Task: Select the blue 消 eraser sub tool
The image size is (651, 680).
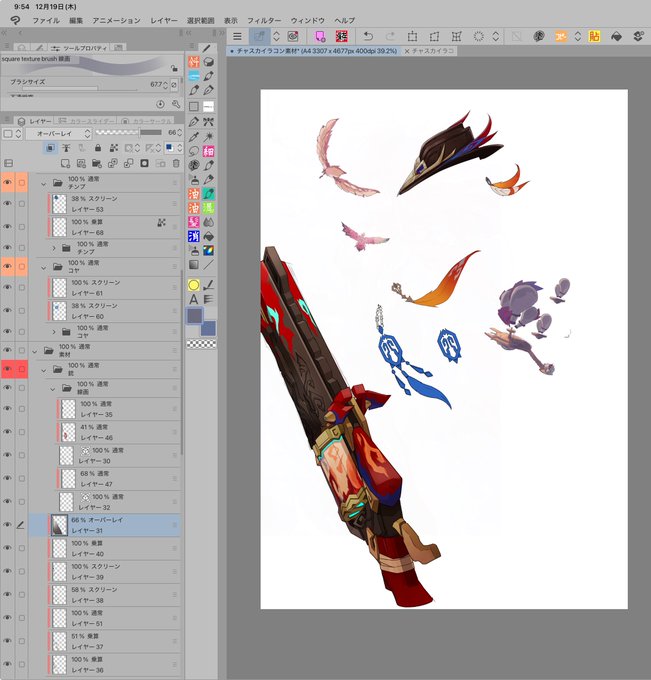Action: (194, 236)
